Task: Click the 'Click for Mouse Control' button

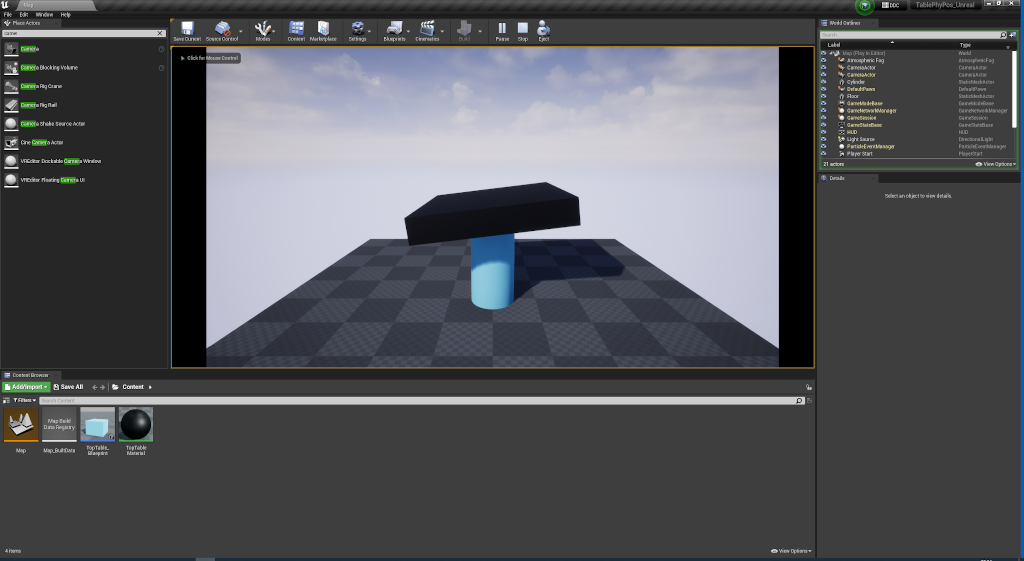Action: coord(210,58)
